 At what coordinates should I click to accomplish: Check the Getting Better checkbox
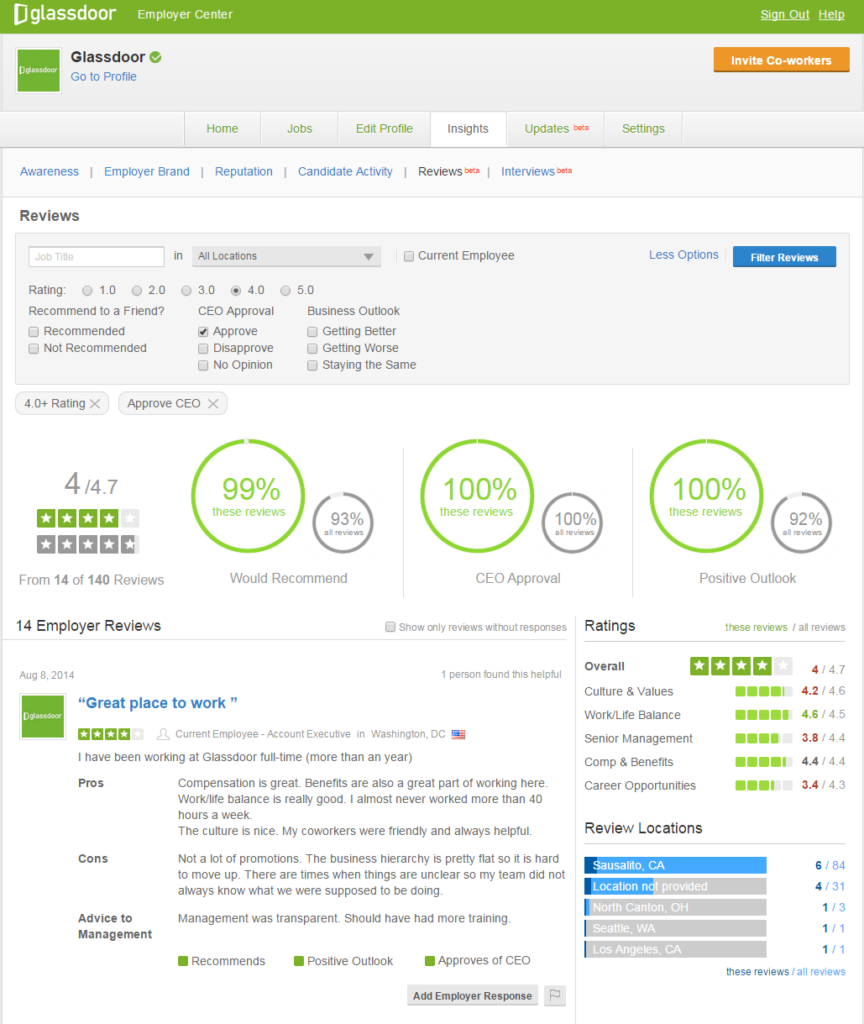click(x=312, y=332)
